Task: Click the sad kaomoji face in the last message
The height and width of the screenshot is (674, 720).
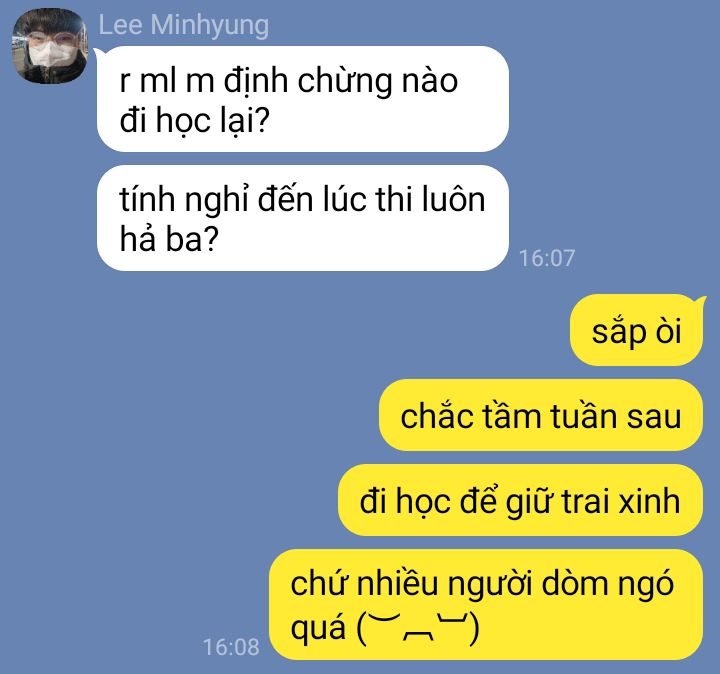Action: click(418, 627)
